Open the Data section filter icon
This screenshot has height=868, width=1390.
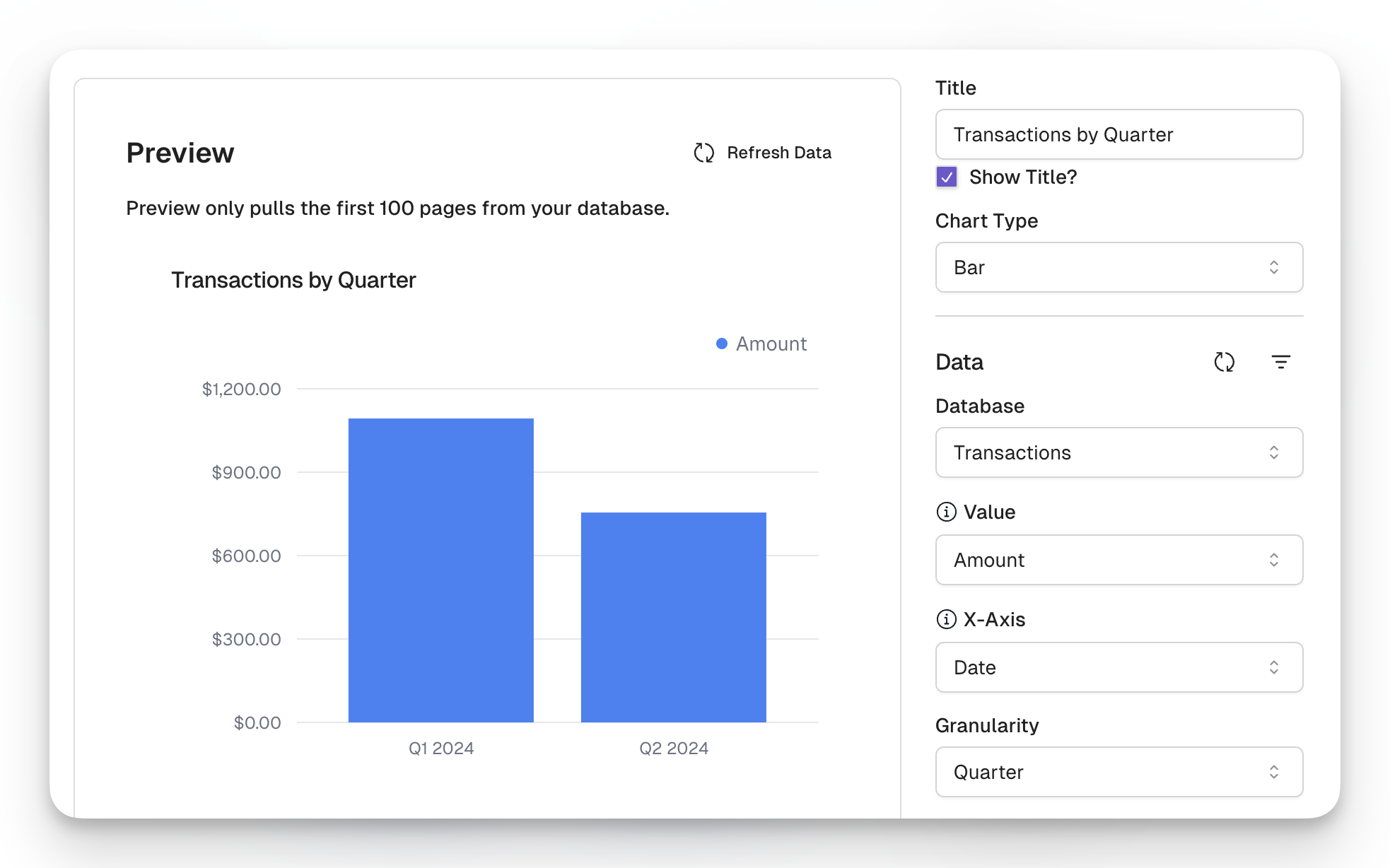tap(1280, 362)
